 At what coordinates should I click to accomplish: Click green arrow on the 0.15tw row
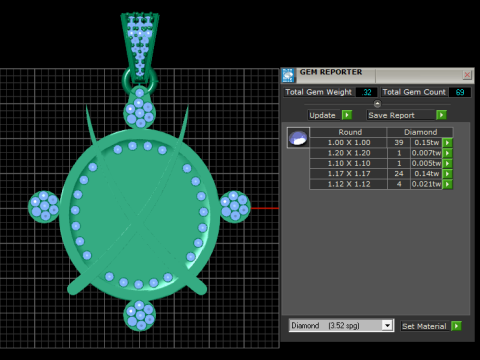[x=447, y=143]
